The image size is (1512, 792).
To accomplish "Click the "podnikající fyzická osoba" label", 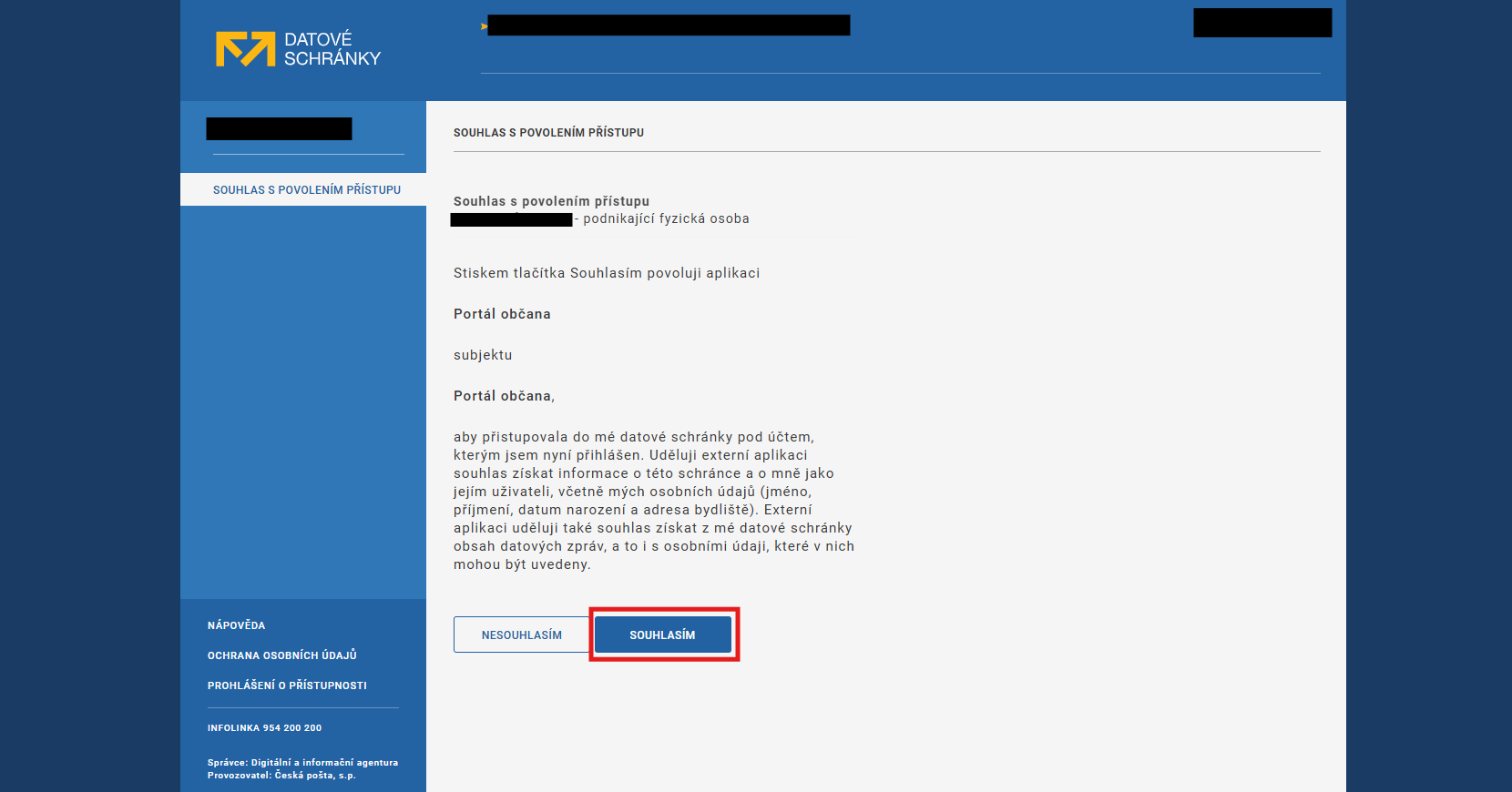I will tap(666, 219).
